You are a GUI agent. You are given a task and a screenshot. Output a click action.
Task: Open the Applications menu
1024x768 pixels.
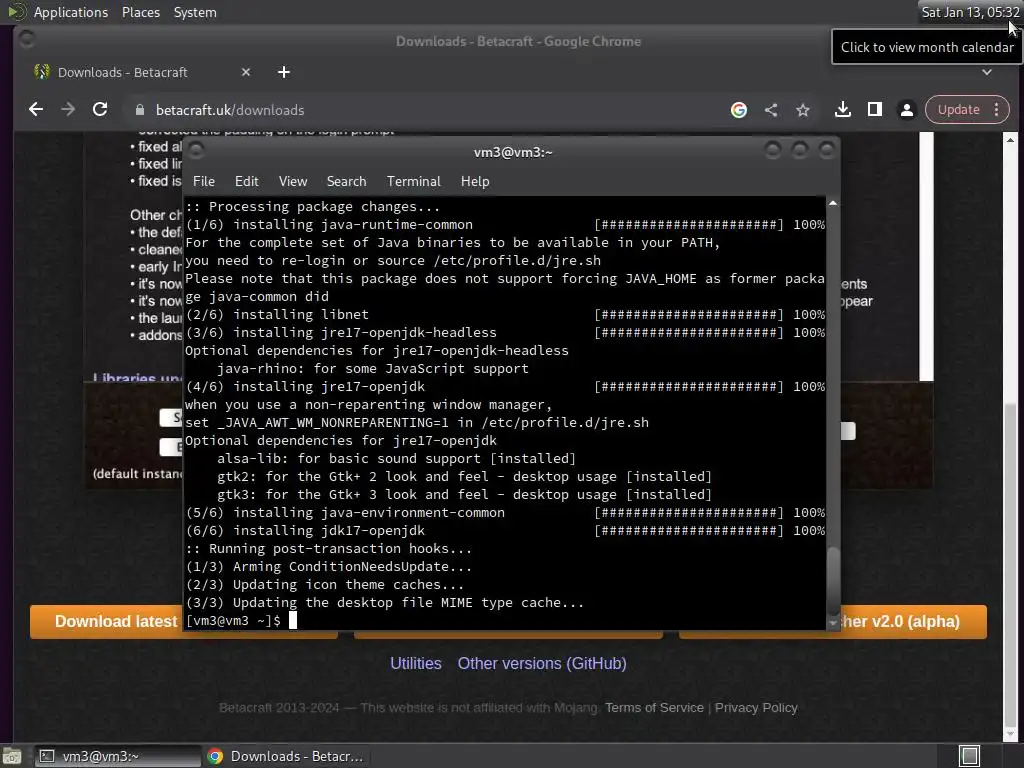71,12
